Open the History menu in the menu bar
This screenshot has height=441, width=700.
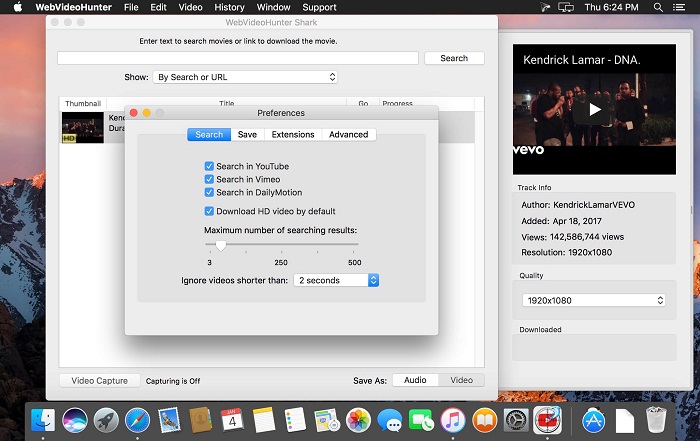[x=229, y=7]
